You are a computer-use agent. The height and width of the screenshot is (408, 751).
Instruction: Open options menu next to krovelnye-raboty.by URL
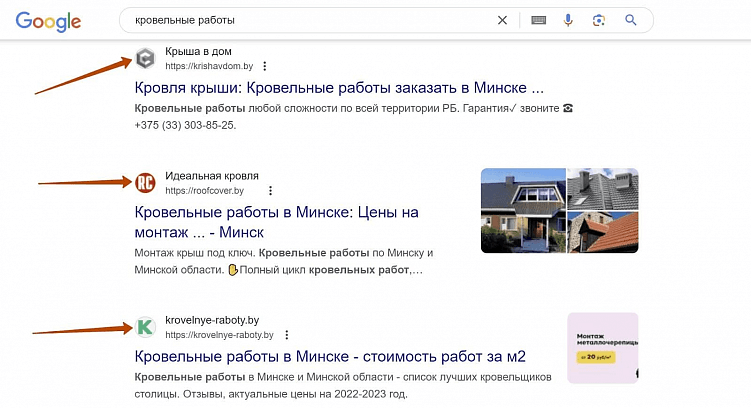point(287,335)
